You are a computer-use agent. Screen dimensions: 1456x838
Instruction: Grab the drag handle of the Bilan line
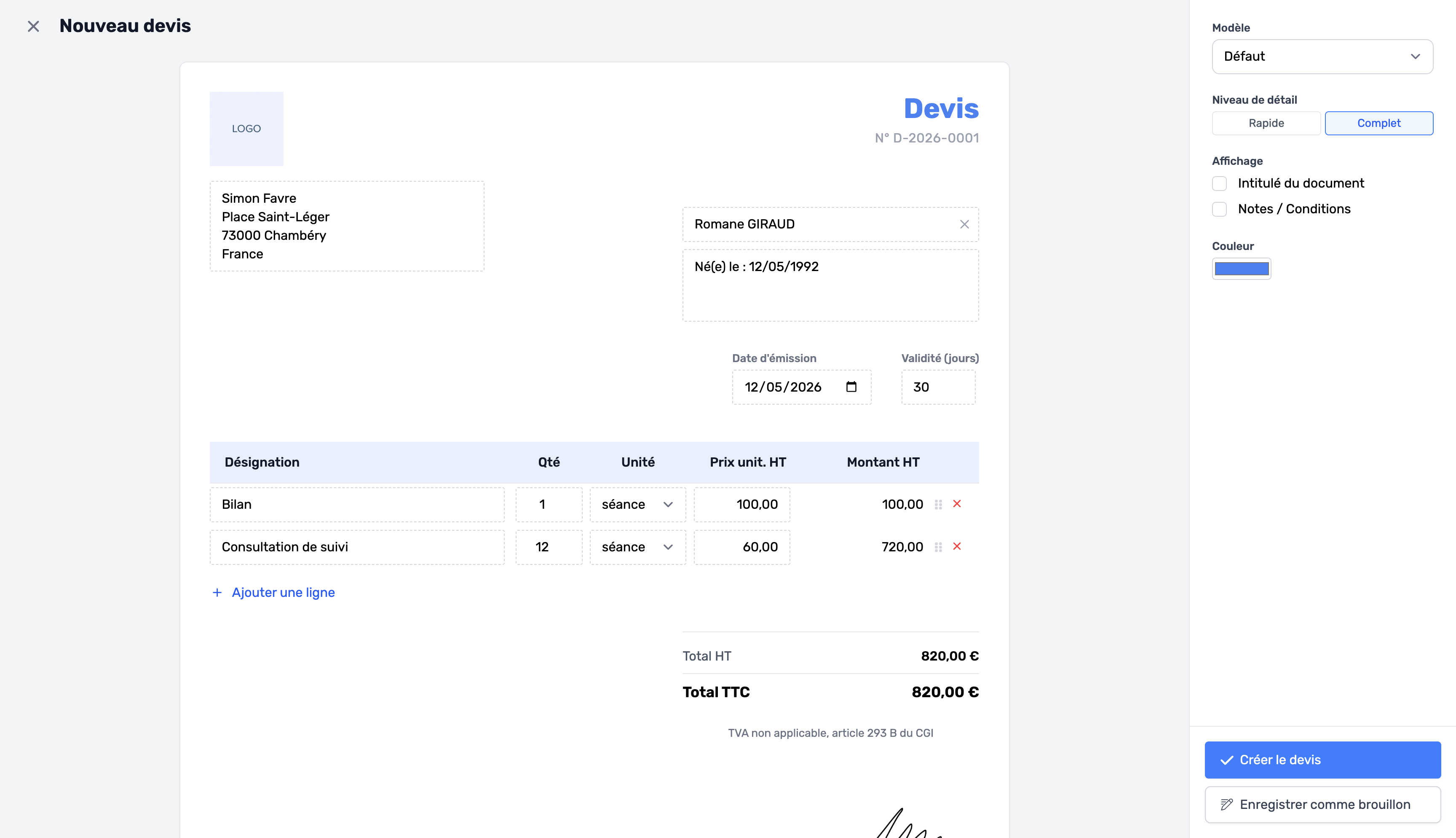click(x=938, y=505)
